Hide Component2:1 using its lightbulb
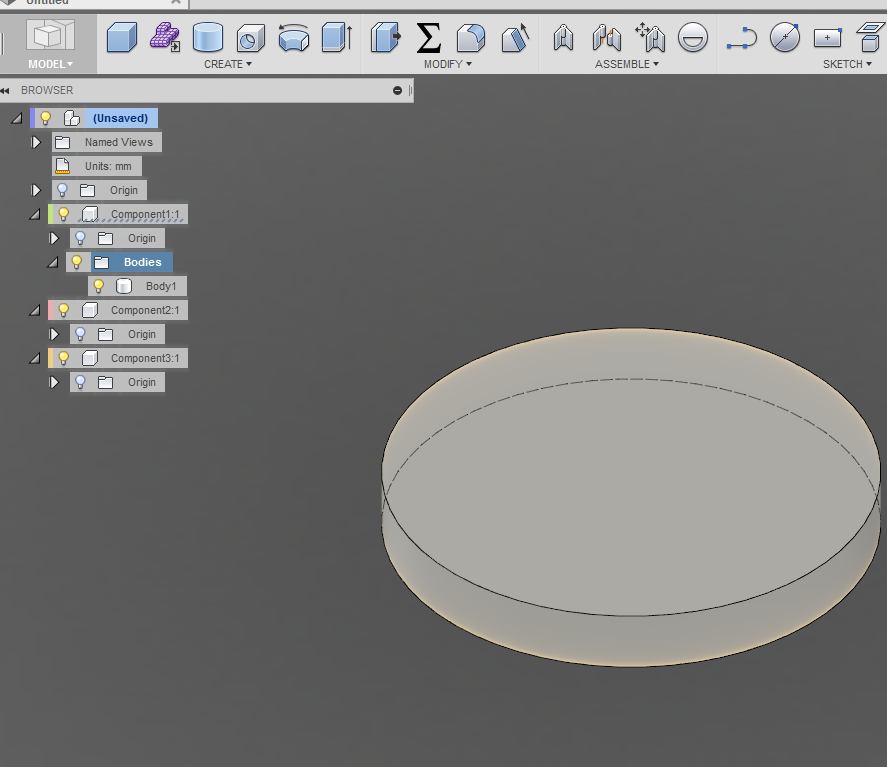887x767 pixels. 63,310
